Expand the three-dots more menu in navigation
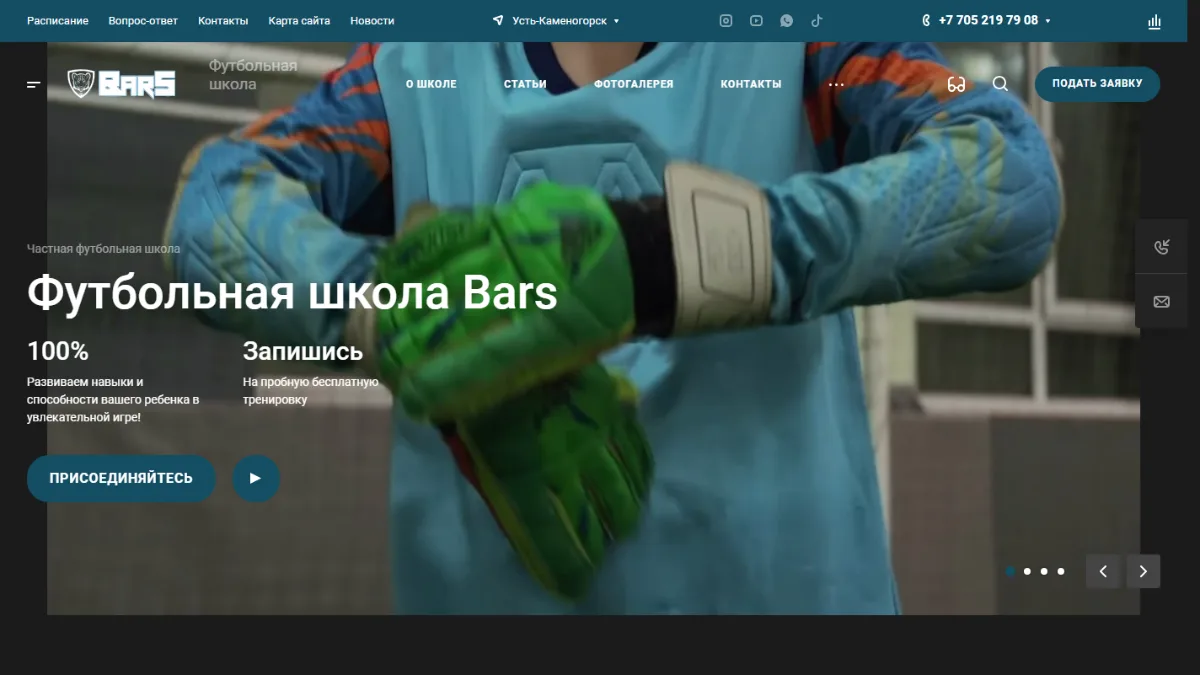 pos(836,85)
